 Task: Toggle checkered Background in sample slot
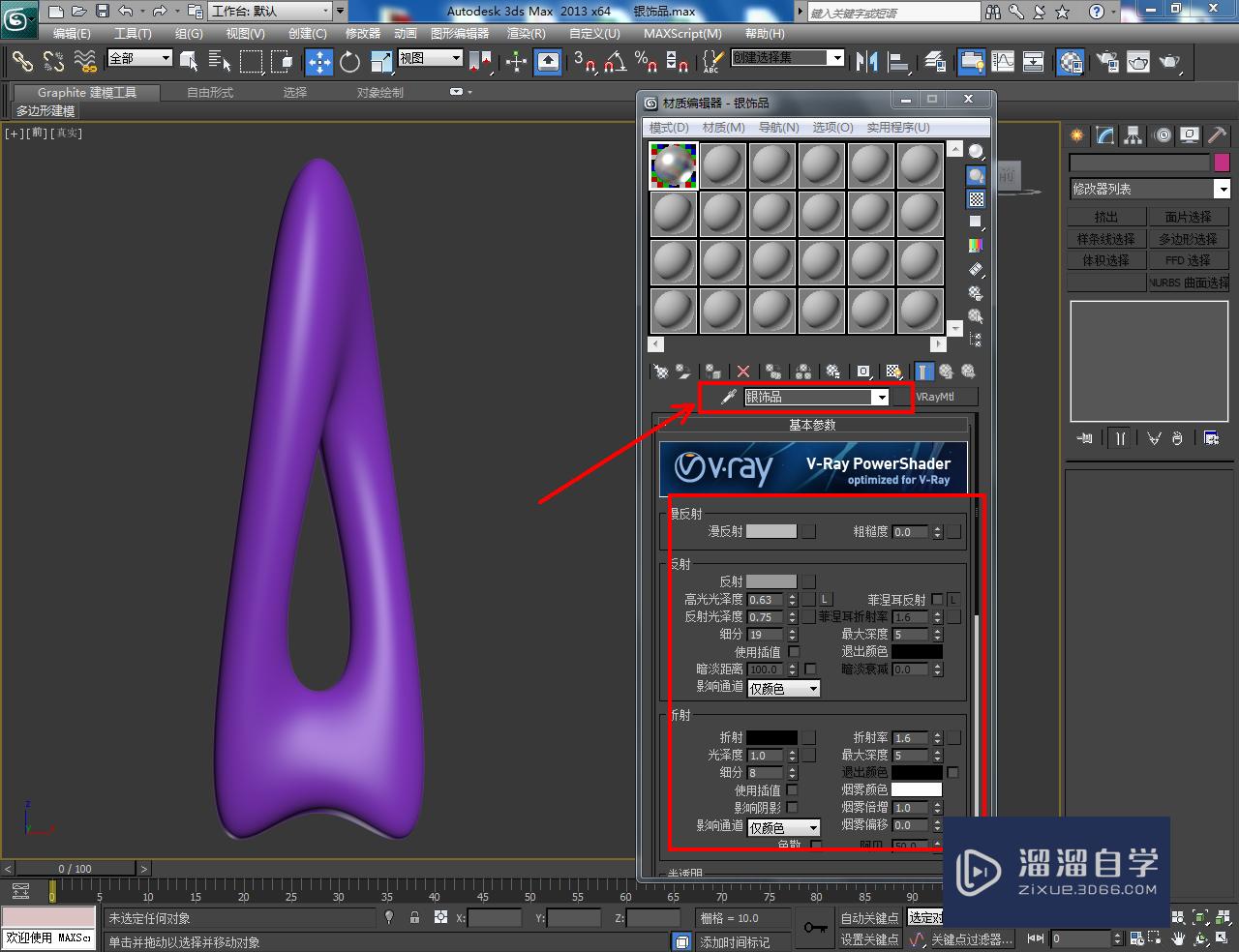(x=976, y=199)
